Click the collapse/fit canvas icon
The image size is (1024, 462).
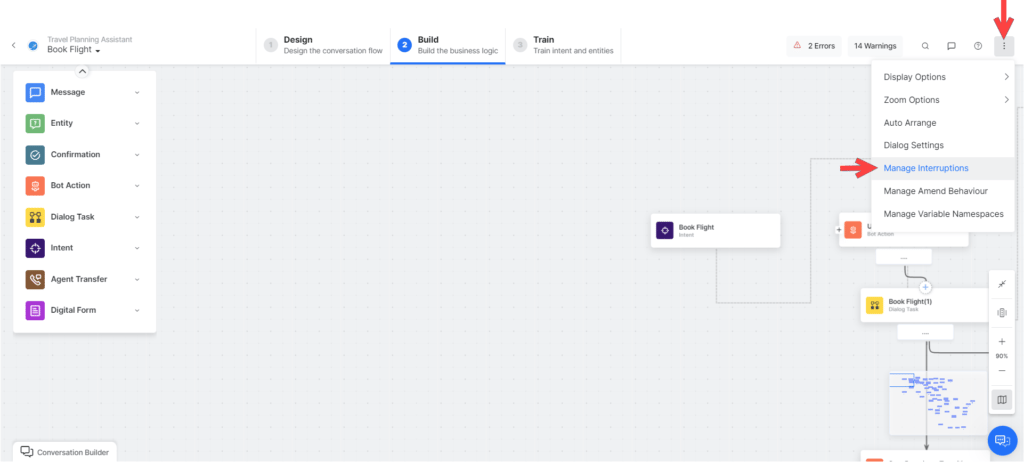pos(1002,284)
